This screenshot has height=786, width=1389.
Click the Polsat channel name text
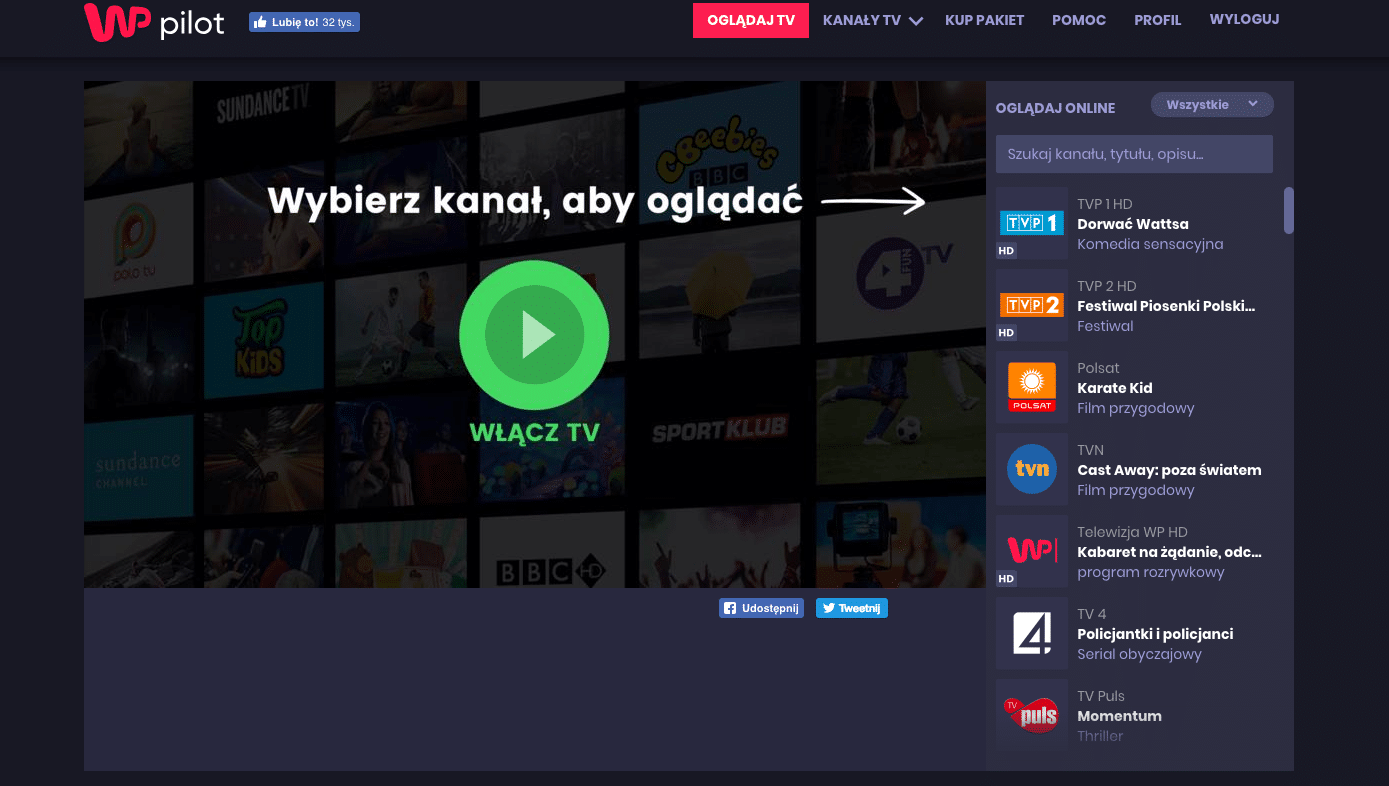click(1098, 368)
